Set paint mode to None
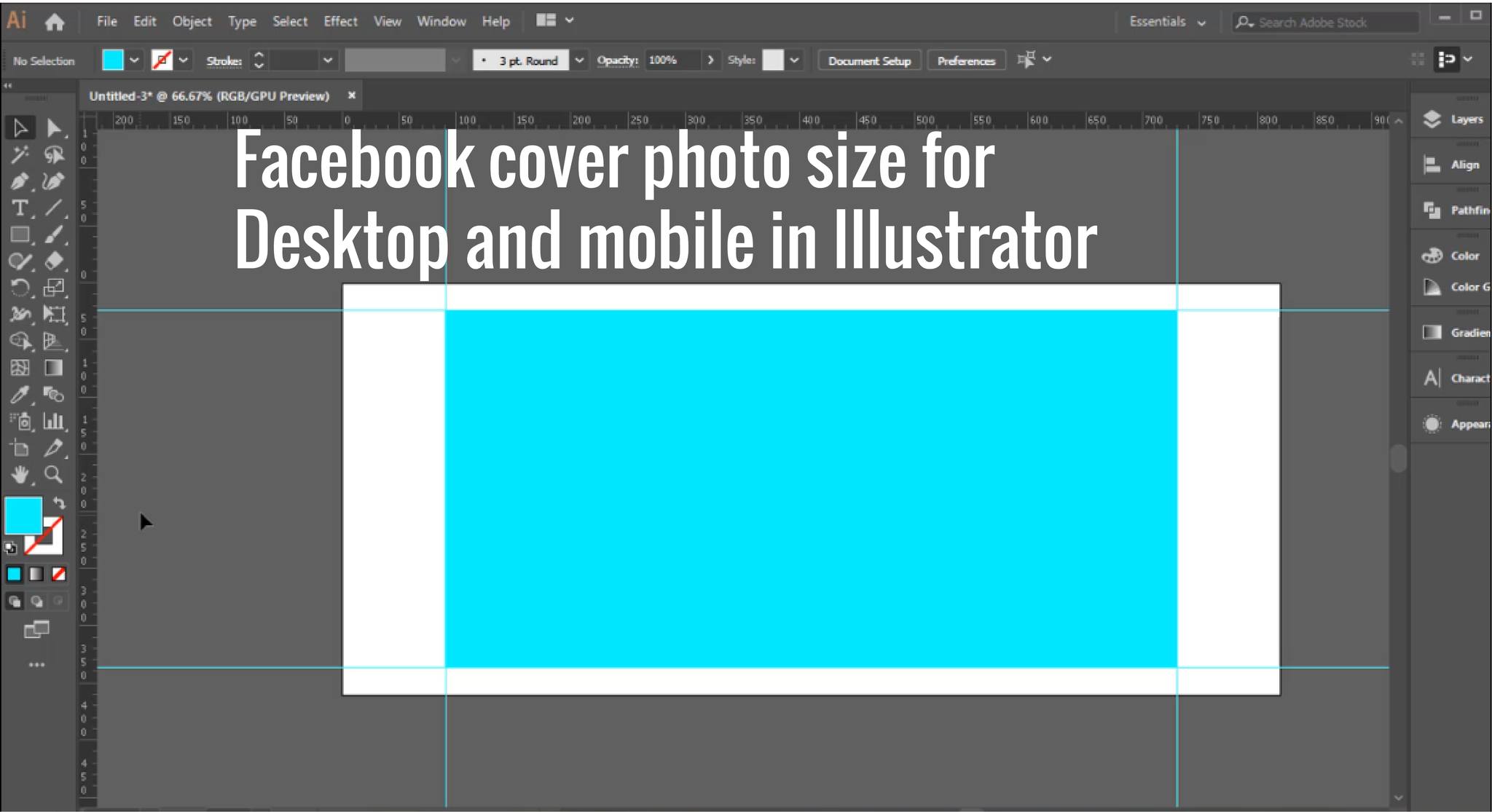This screenshot has width=1492, height=812. tap(59, 574)
